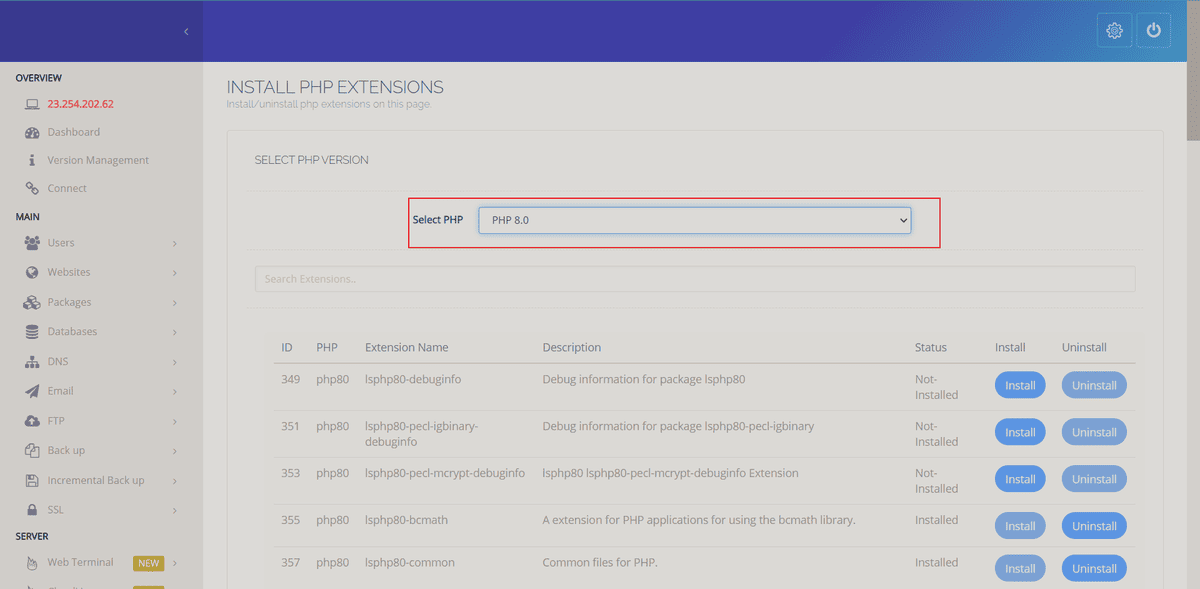Click the SSL padlock icon
Viewport: 1200px width, 589px height.
coord(32,510)
